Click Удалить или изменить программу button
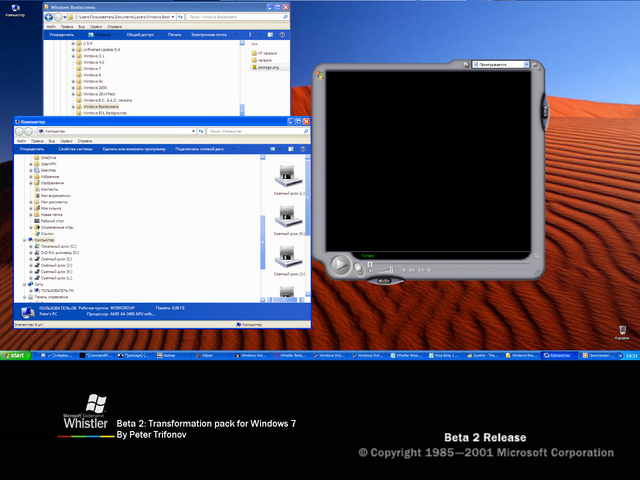This screenshot has height=480, width=640. pyautogui.click(x=134, y=149)
